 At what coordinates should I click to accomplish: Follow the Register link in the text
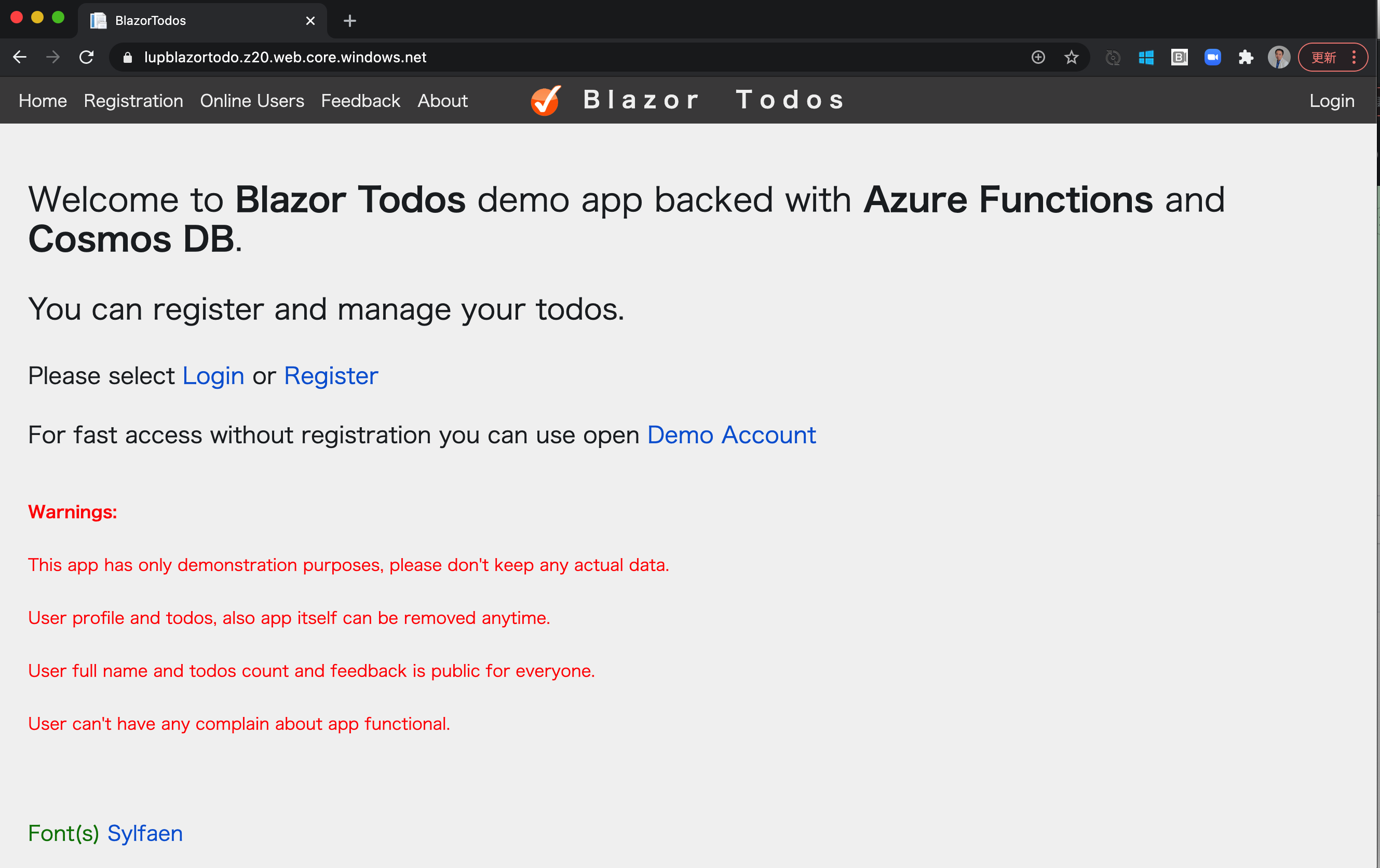(331, 376)
